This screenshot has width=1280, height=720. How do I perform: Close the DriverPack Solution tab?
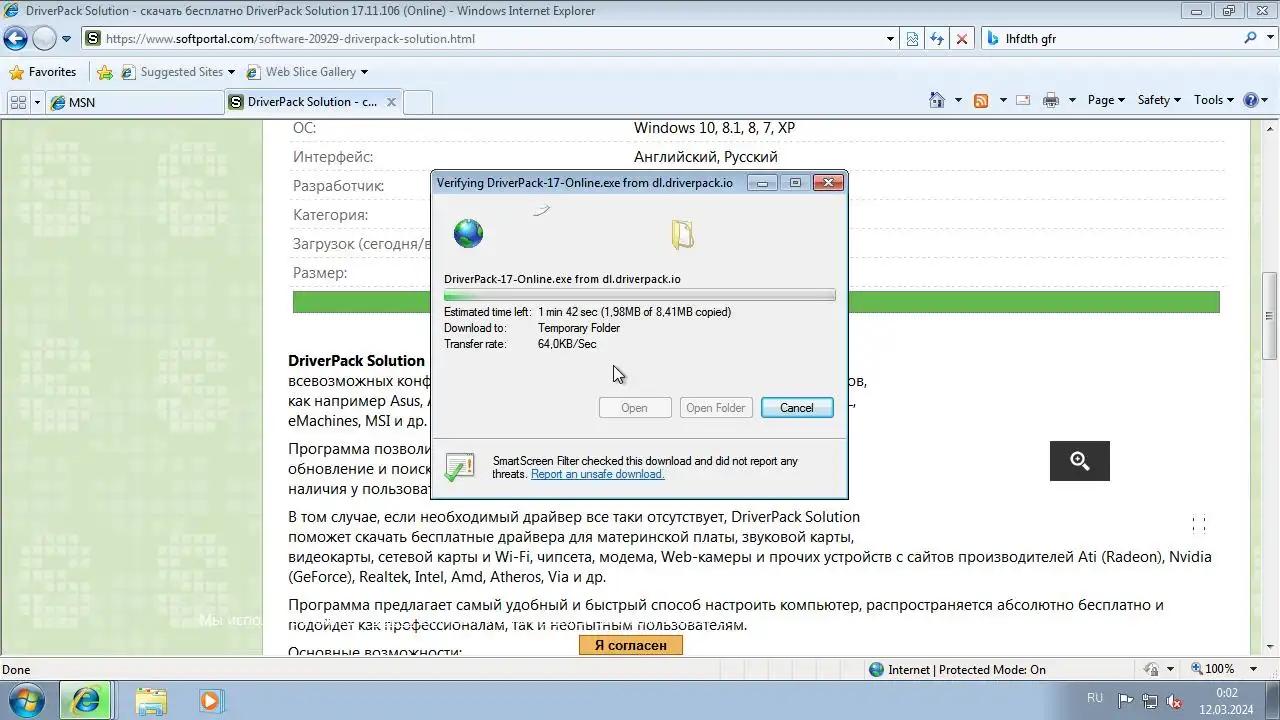[392, 102]
